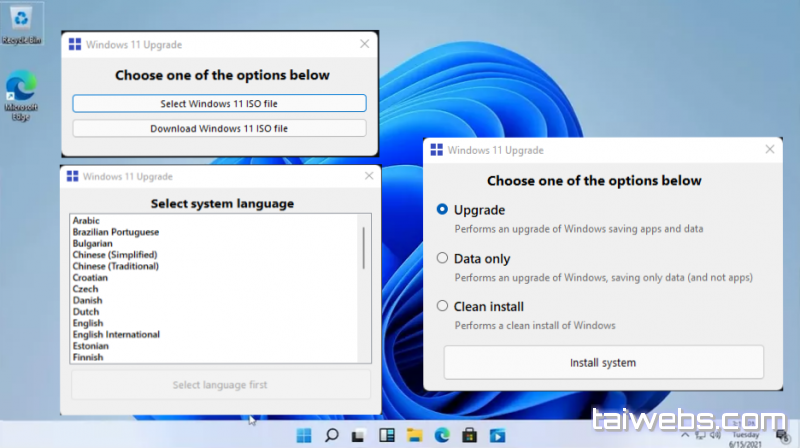The height and width of the screenshot is (448, 800).
Task: Open the Windows Start menu
Action: (304, 435)
